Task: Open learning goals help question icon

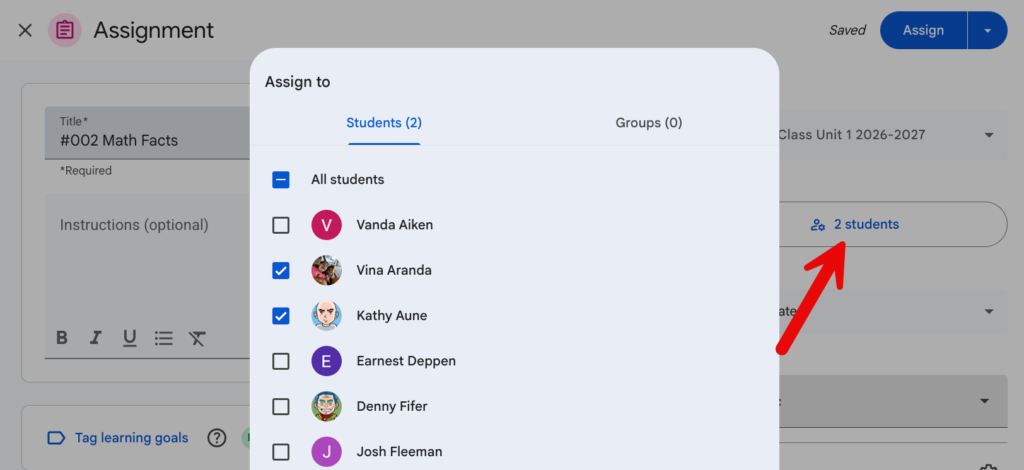Action: 217,438
